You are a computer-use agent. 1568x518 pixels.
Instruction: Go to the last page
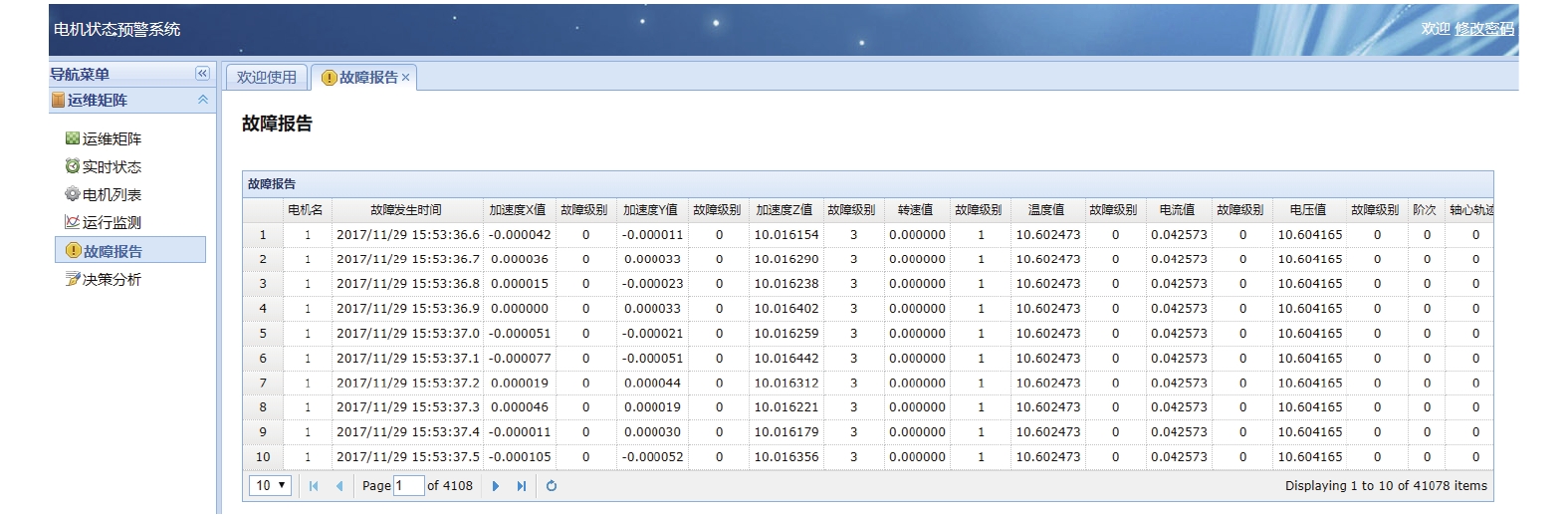pos(522,486)
